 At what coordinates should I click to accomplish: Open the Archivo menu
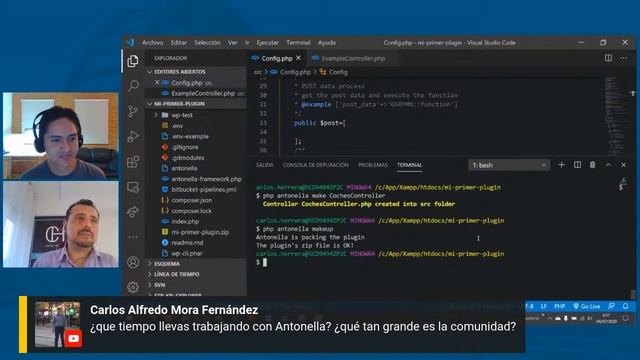point(153,42)
